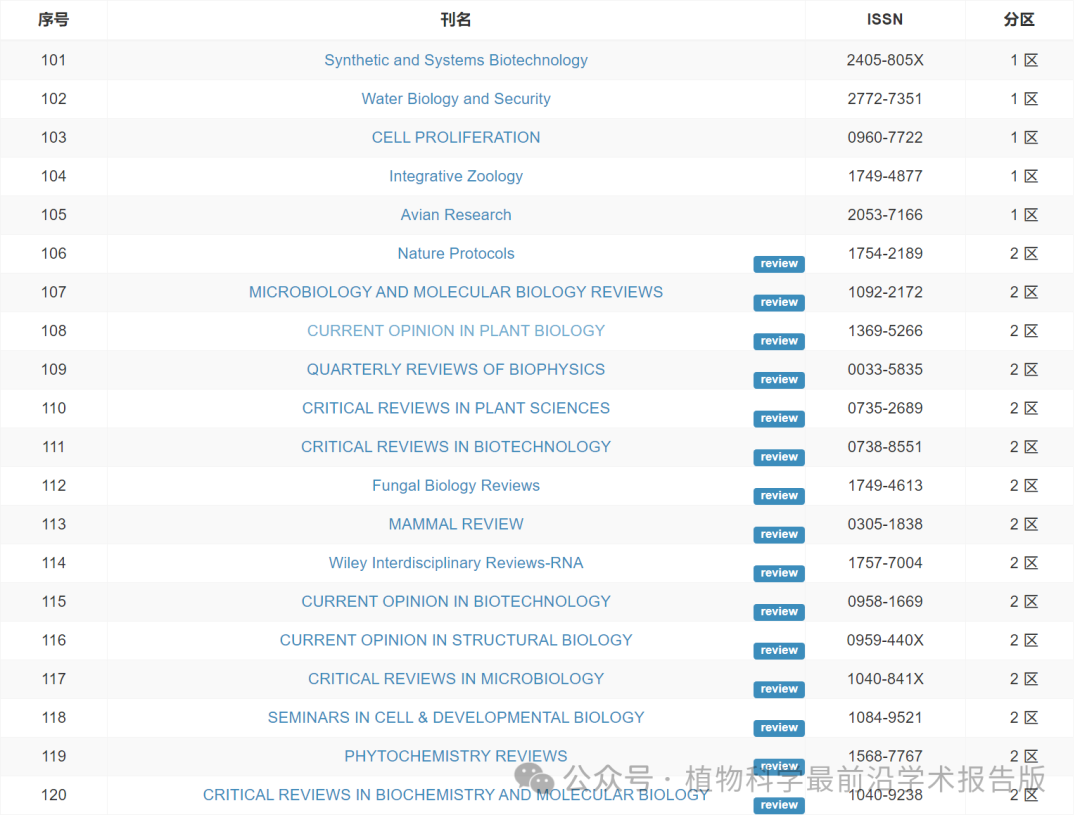This screenshot has width=1080, height=822.
Task: Click review tag for QUARTERLY REVIEWS OF BIOPHYSICS
Action: (778, 380)
